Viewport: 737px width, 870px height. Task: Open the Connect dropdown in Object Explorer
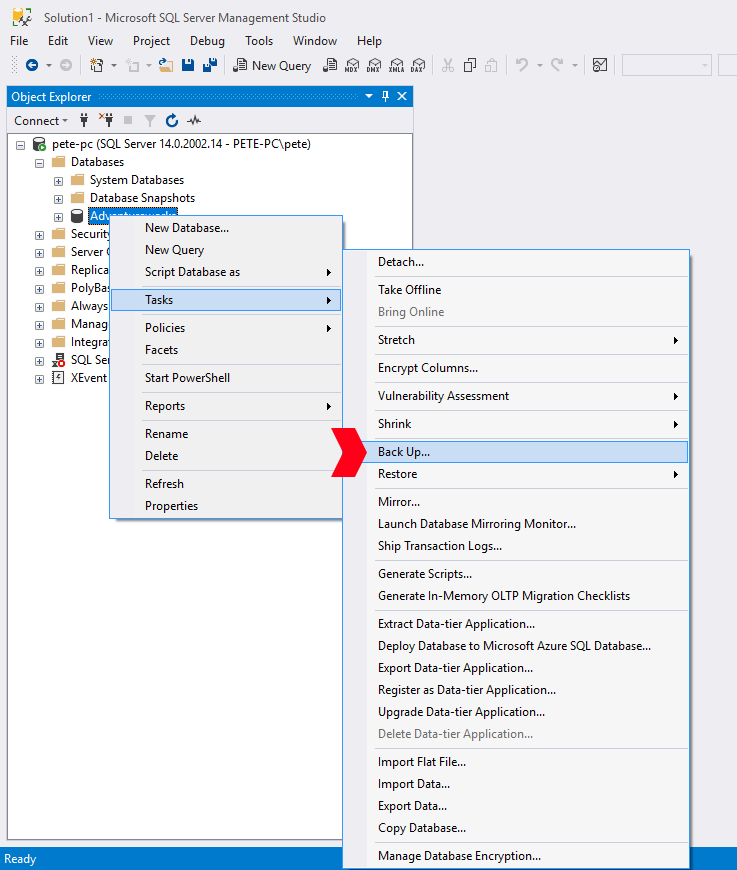41,120
